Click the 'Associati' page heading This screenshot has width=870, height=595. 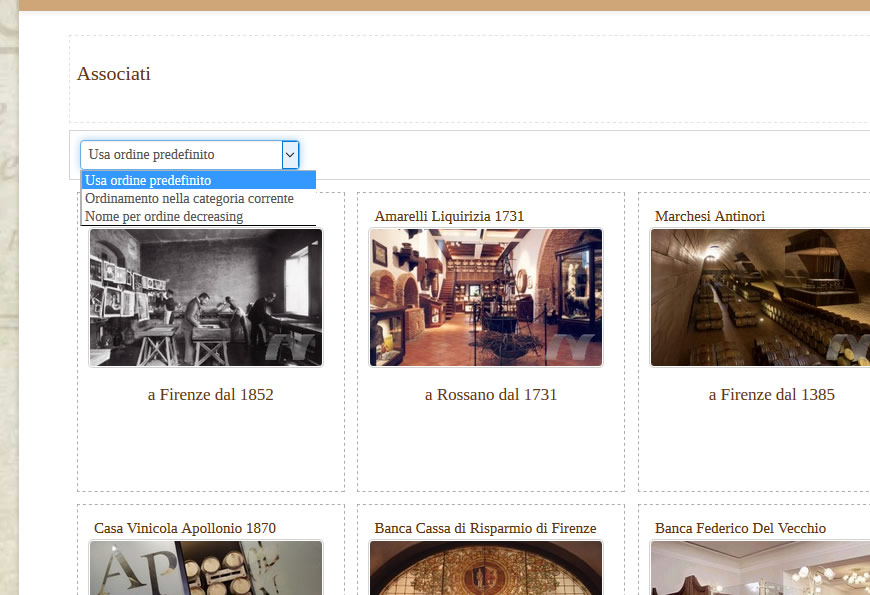click(114, 74)
